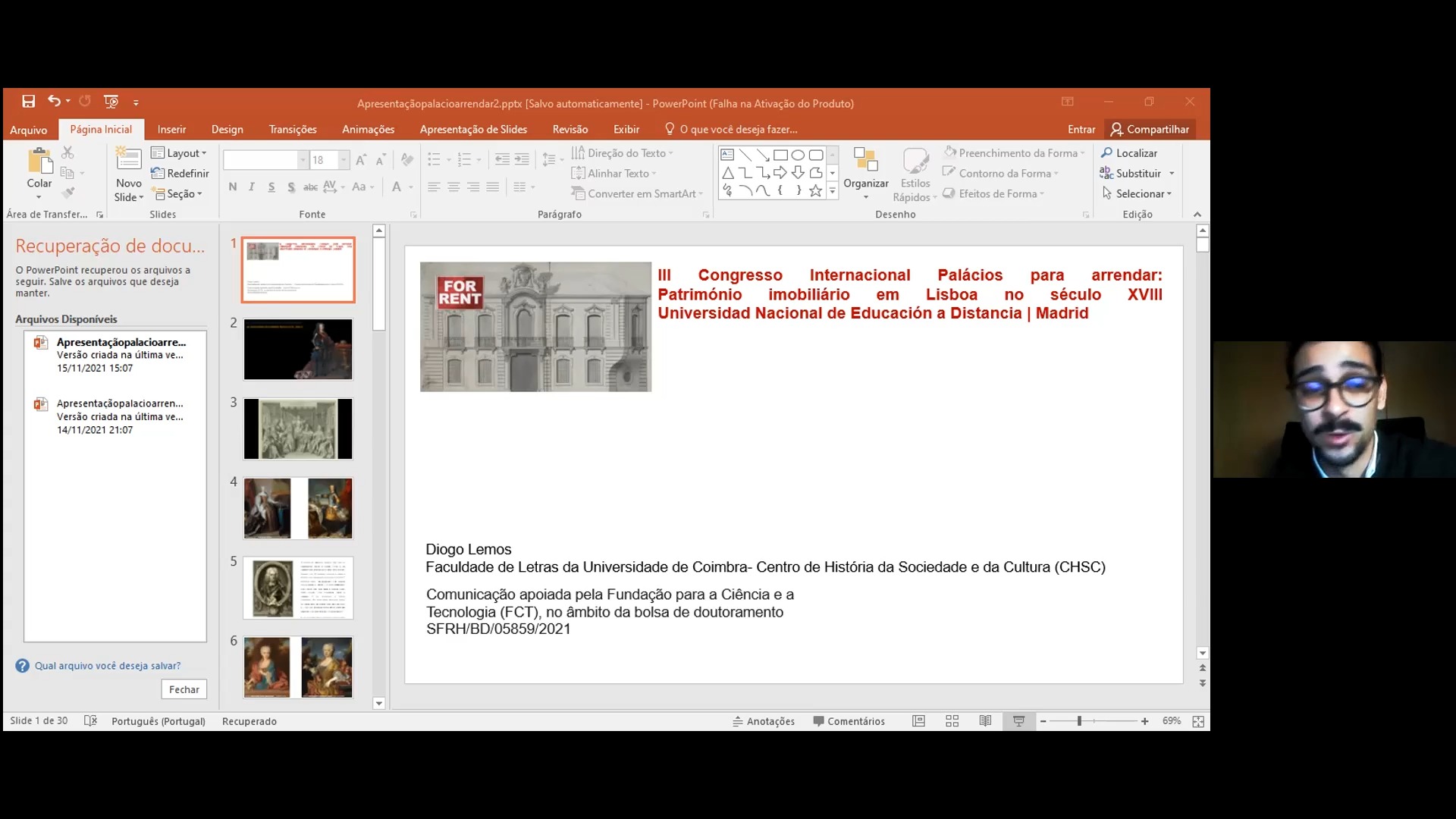
Task: Toggle text shadow formatting
Action: click(x=291, y=187)
